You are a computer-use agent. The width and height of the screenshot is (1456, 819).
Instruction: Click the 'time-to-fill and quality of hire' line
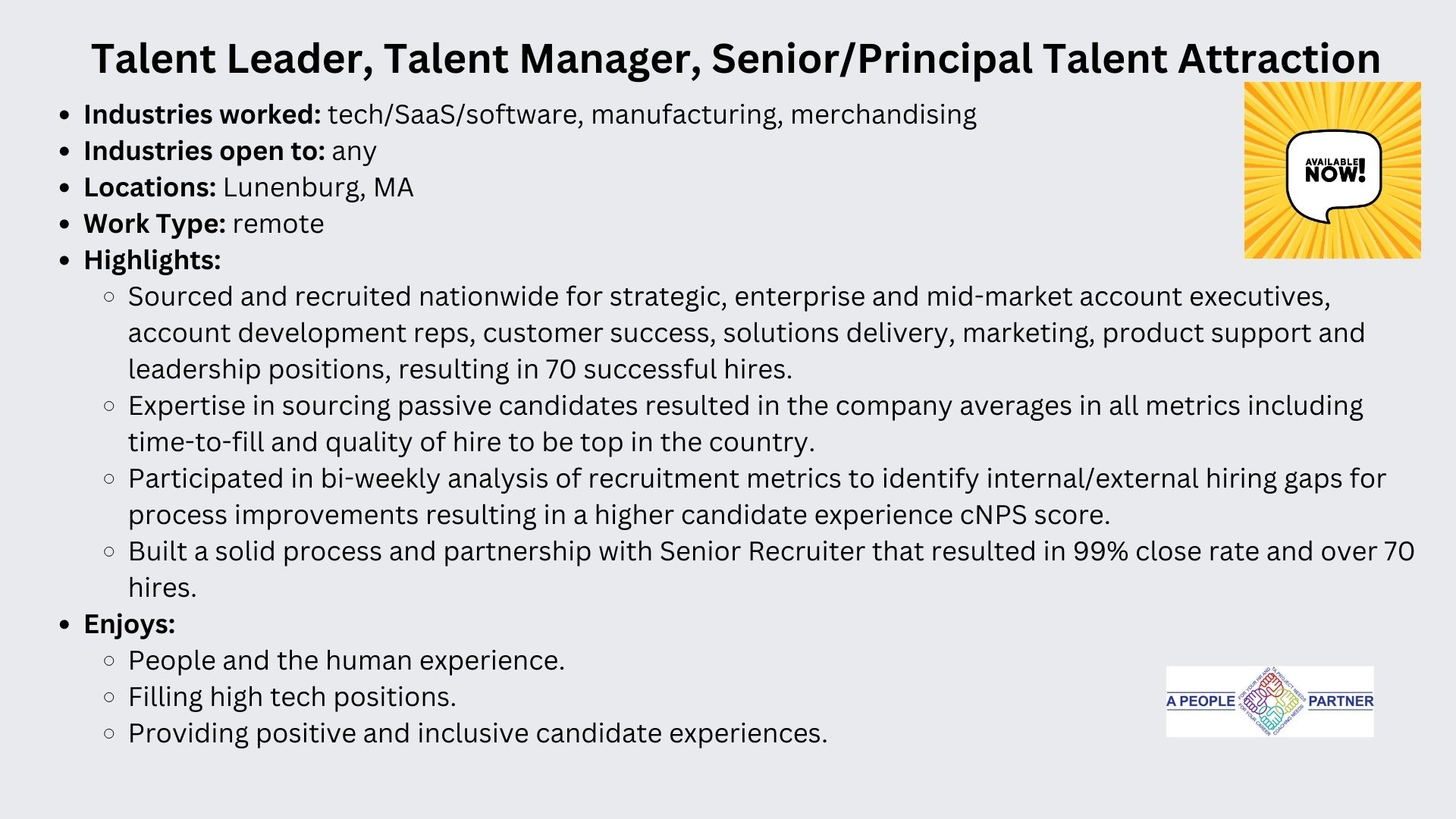472,442
